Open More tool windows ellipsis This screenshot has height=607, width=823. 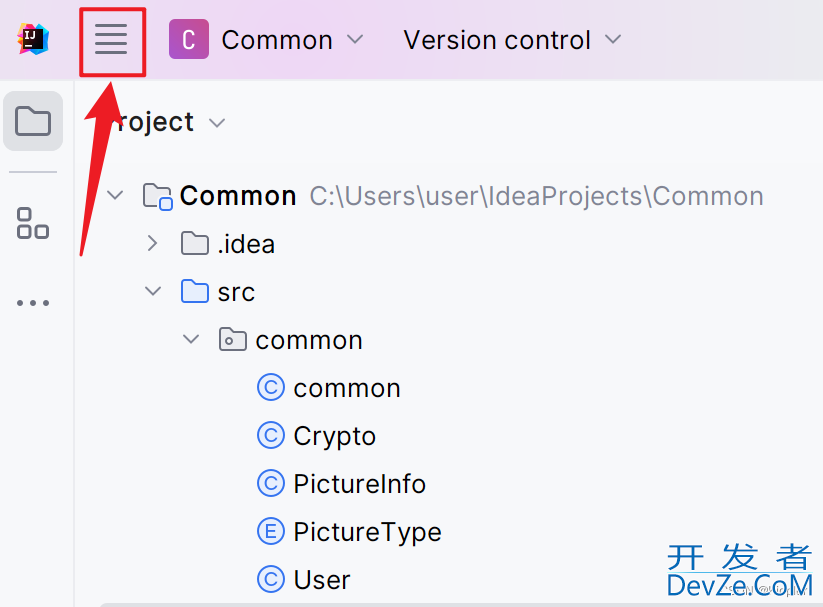(x=33, y=303)
